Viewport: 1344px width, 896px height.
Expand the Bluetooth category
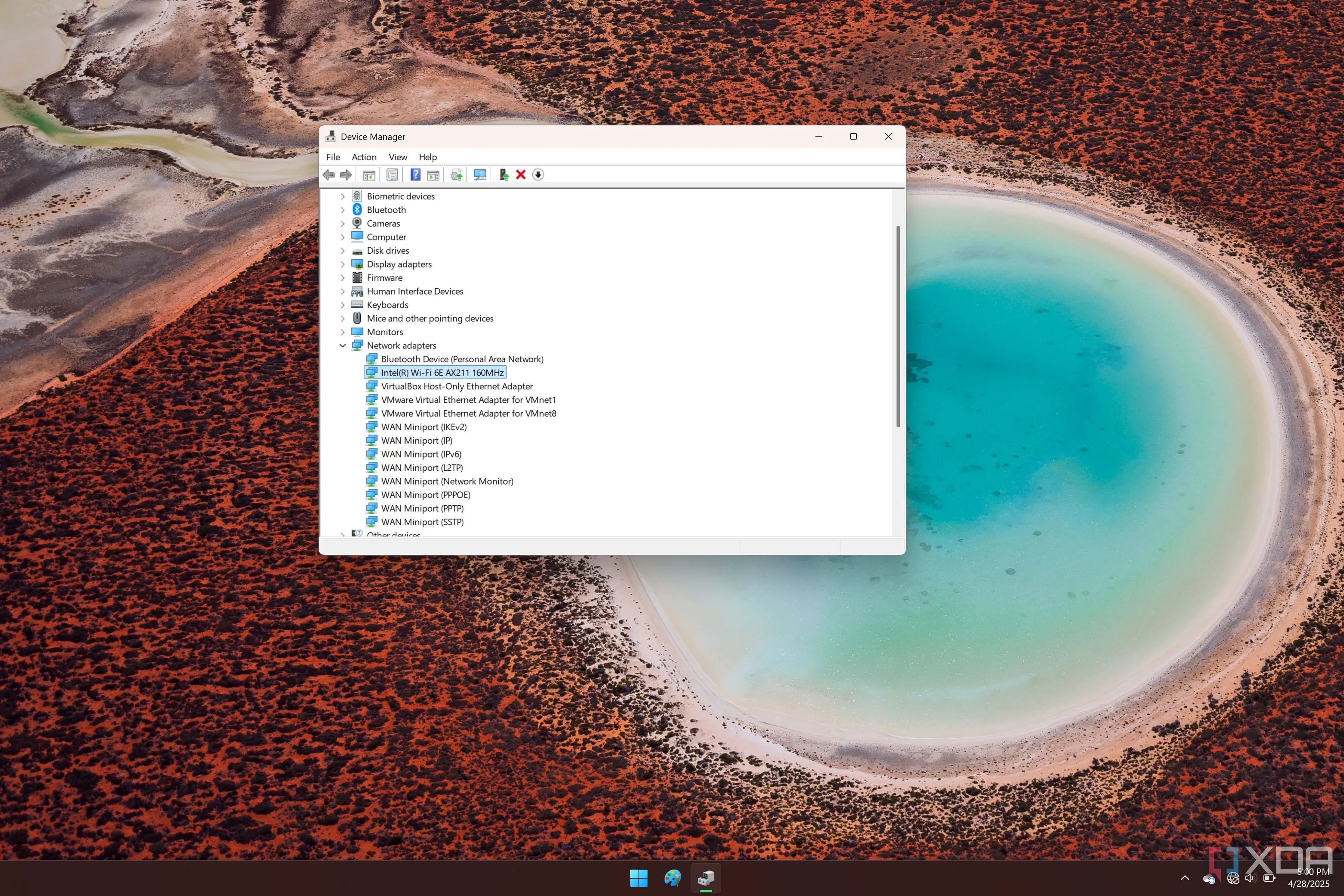tap(343, 210)
